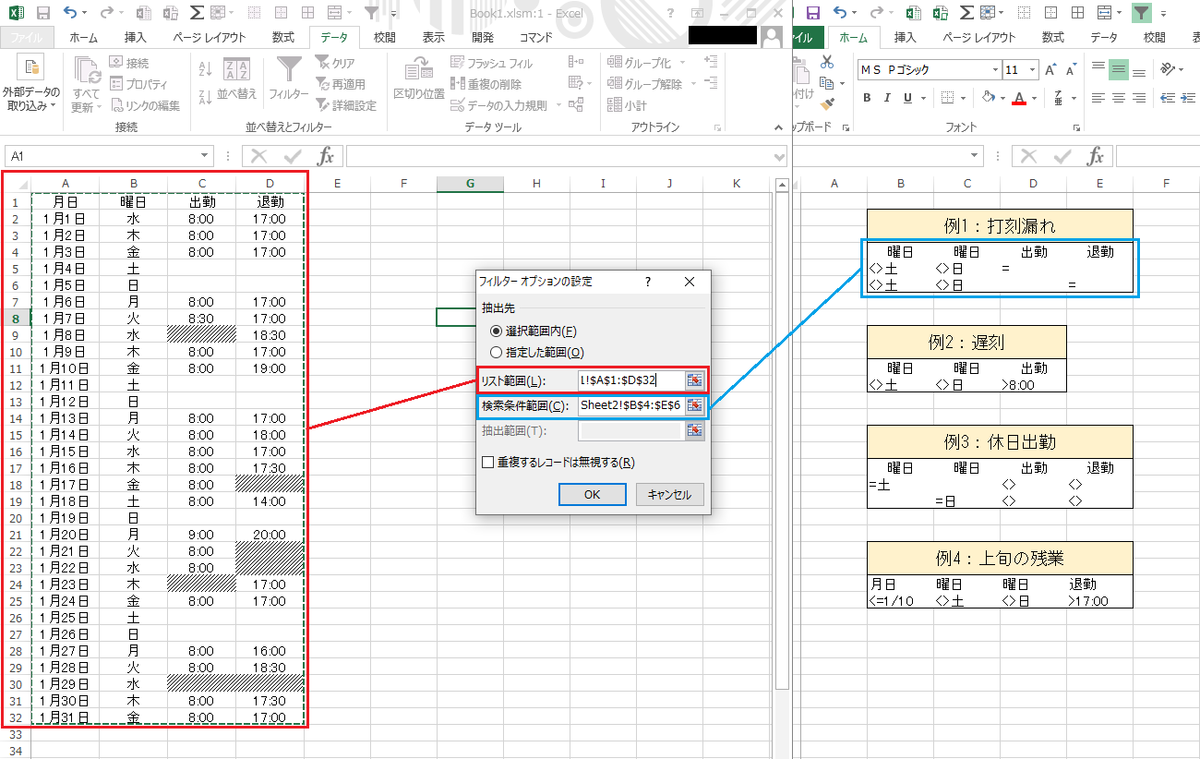Click クリア filter button

click(336, 63)
